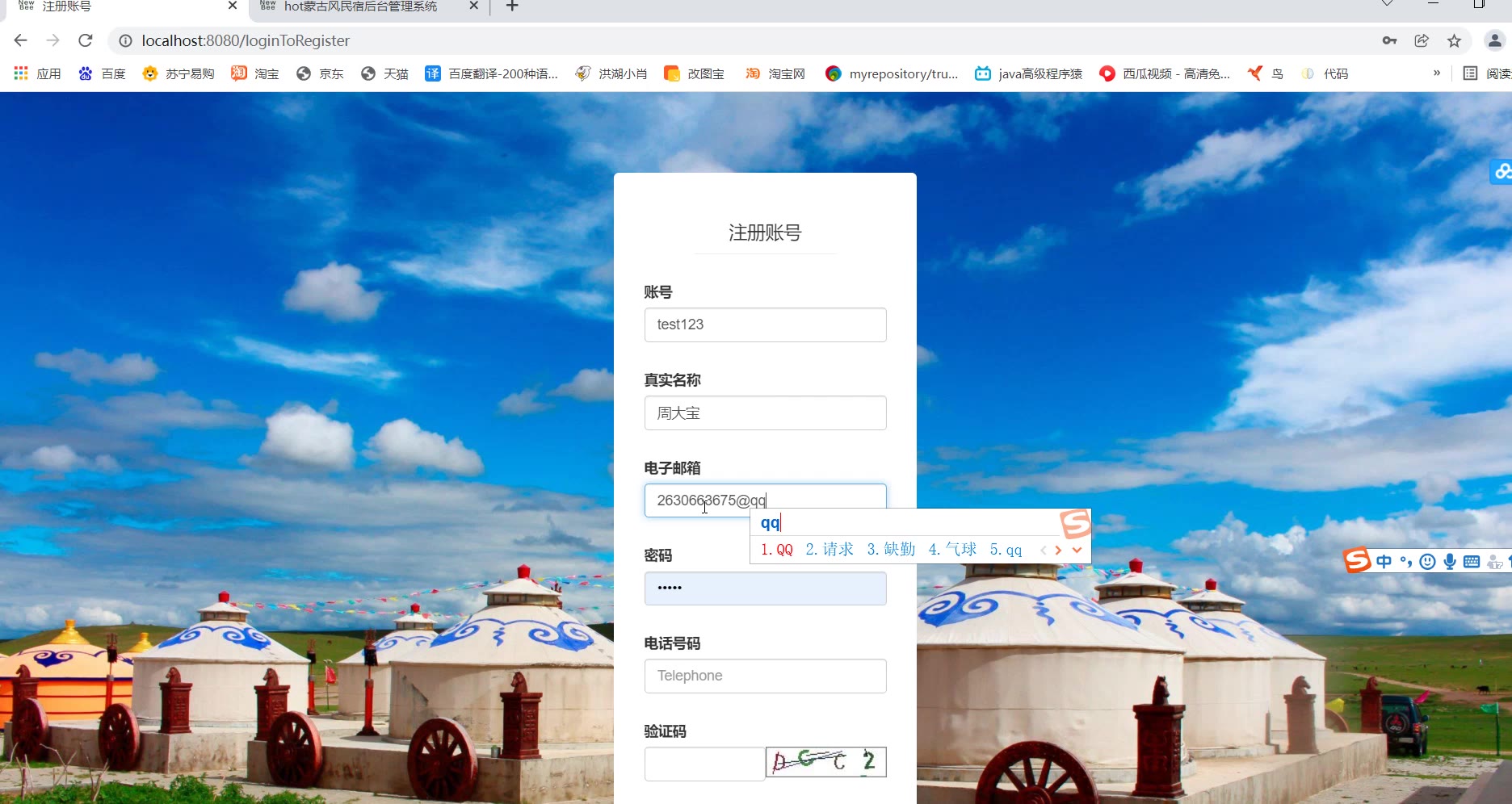
Task: Open the Chrome profile avatar
Action: click(1495, 40)
